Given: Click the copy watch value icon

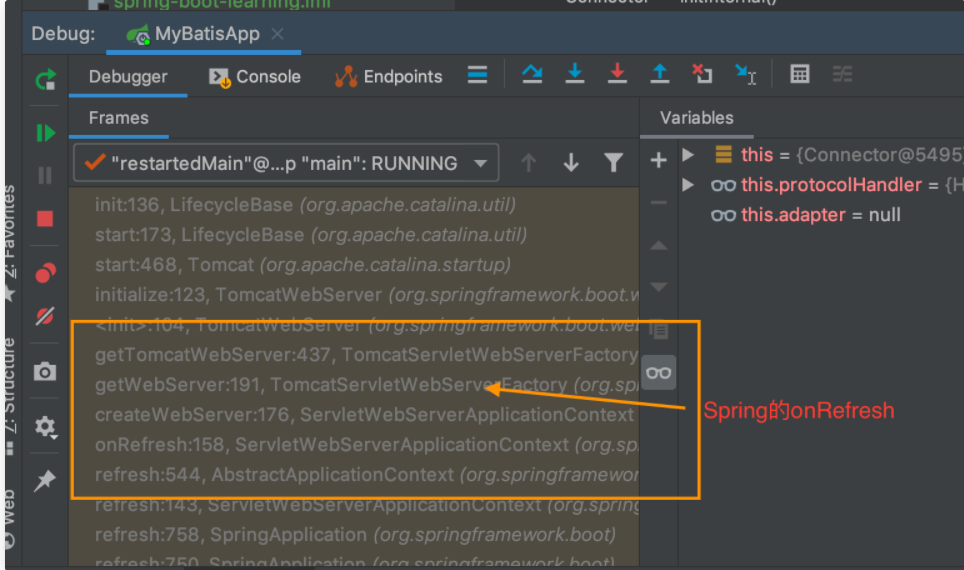Looking at the screenshot, I should coord(658,330).
